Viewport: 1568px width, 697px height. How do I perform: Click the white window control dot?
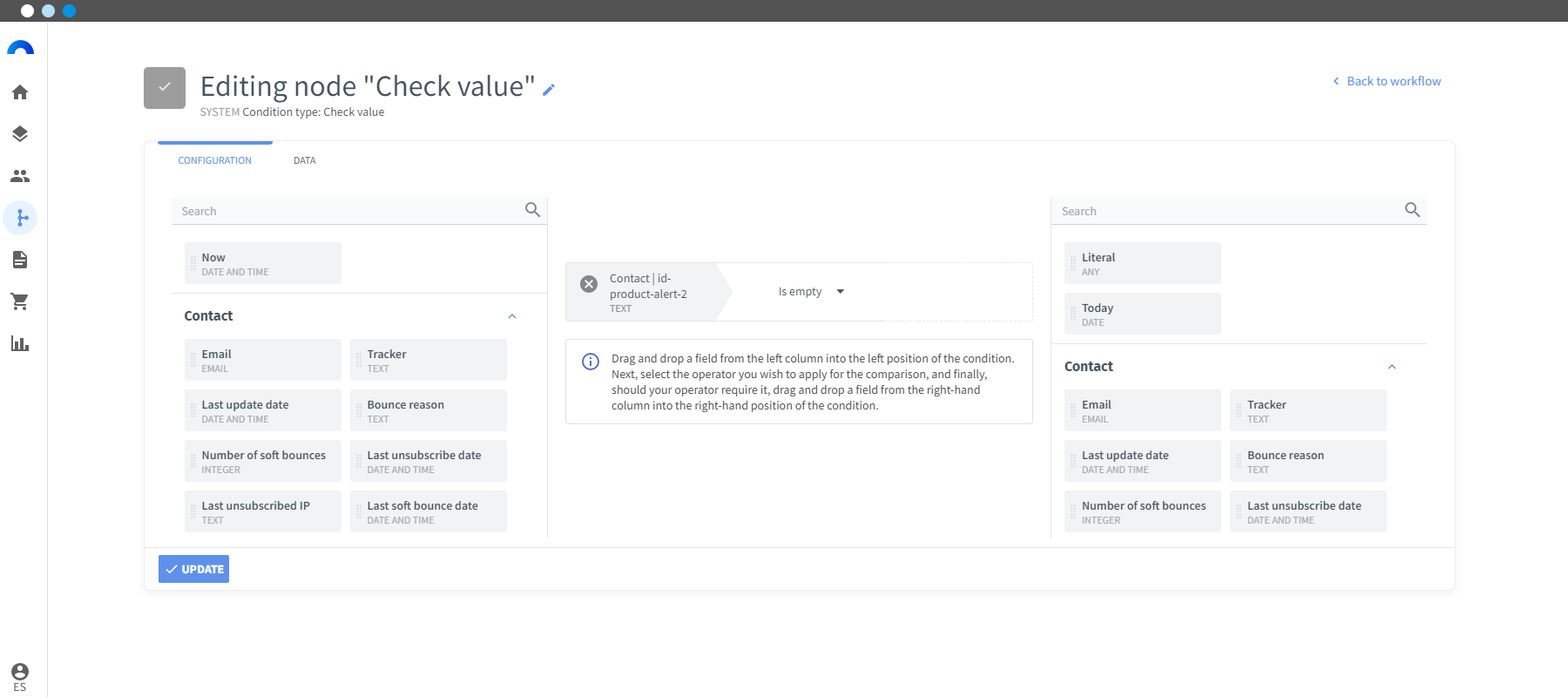click(27, 10)
